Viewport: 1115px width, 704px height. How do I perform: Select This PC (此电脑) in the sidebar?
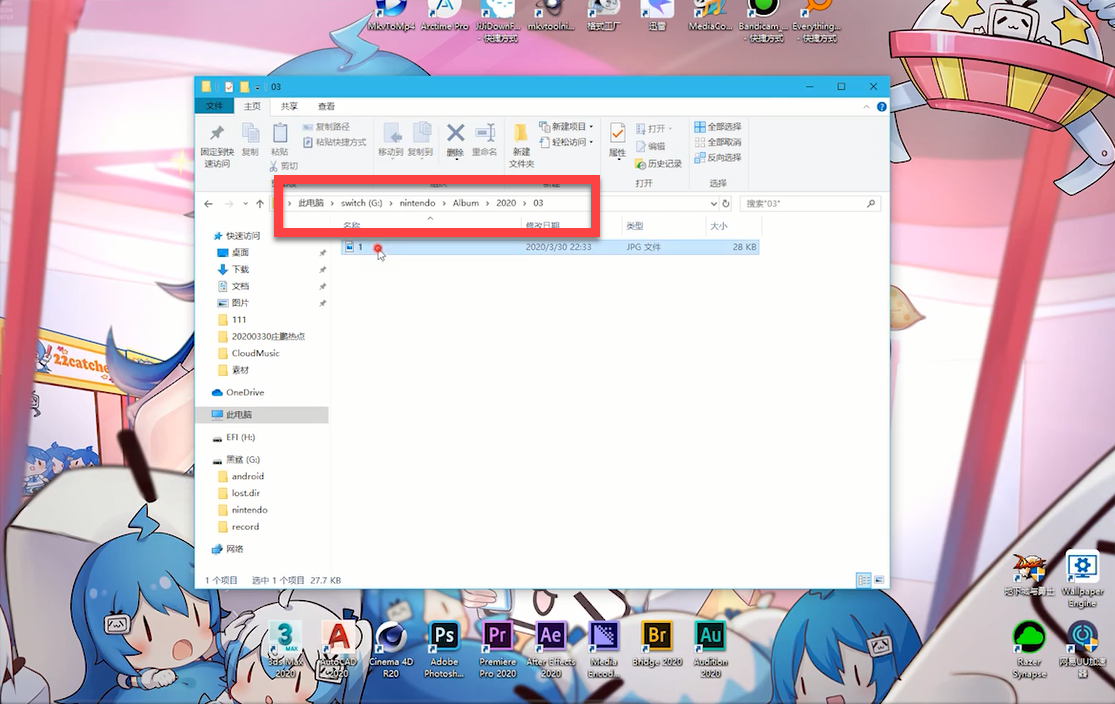(x=262, y=415)
